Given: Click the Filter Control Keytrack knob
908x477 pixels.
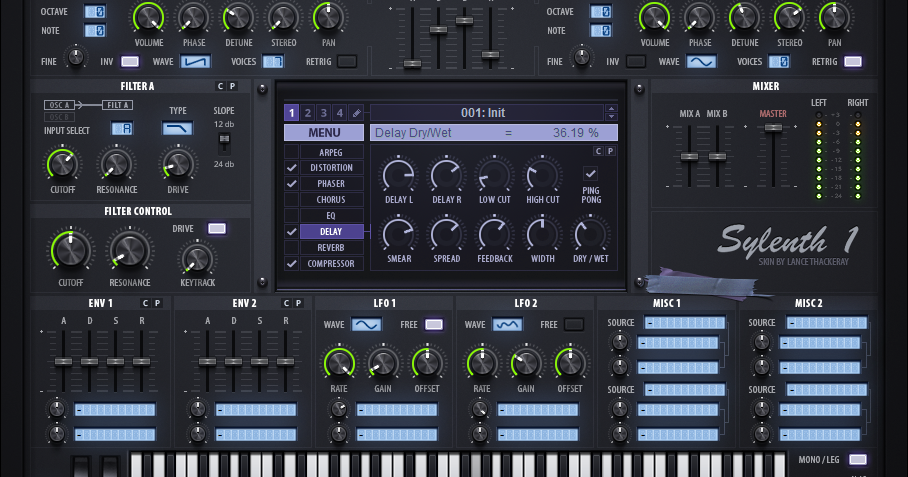Looking at the screenshot, I should point(197,259).
